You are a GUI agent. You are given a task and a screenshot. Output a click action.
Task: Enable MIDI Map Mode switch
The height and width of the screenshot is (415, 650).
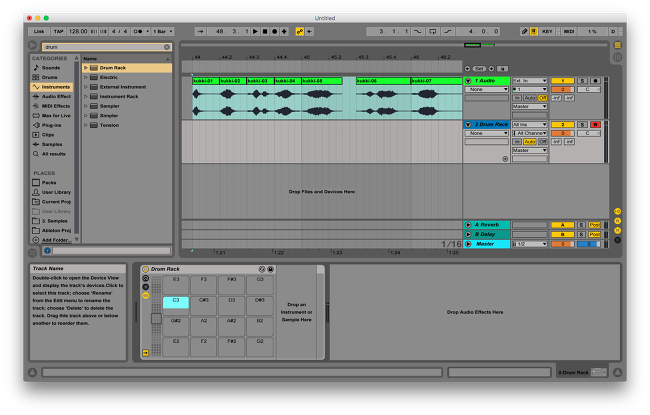(x=569, y=32)
